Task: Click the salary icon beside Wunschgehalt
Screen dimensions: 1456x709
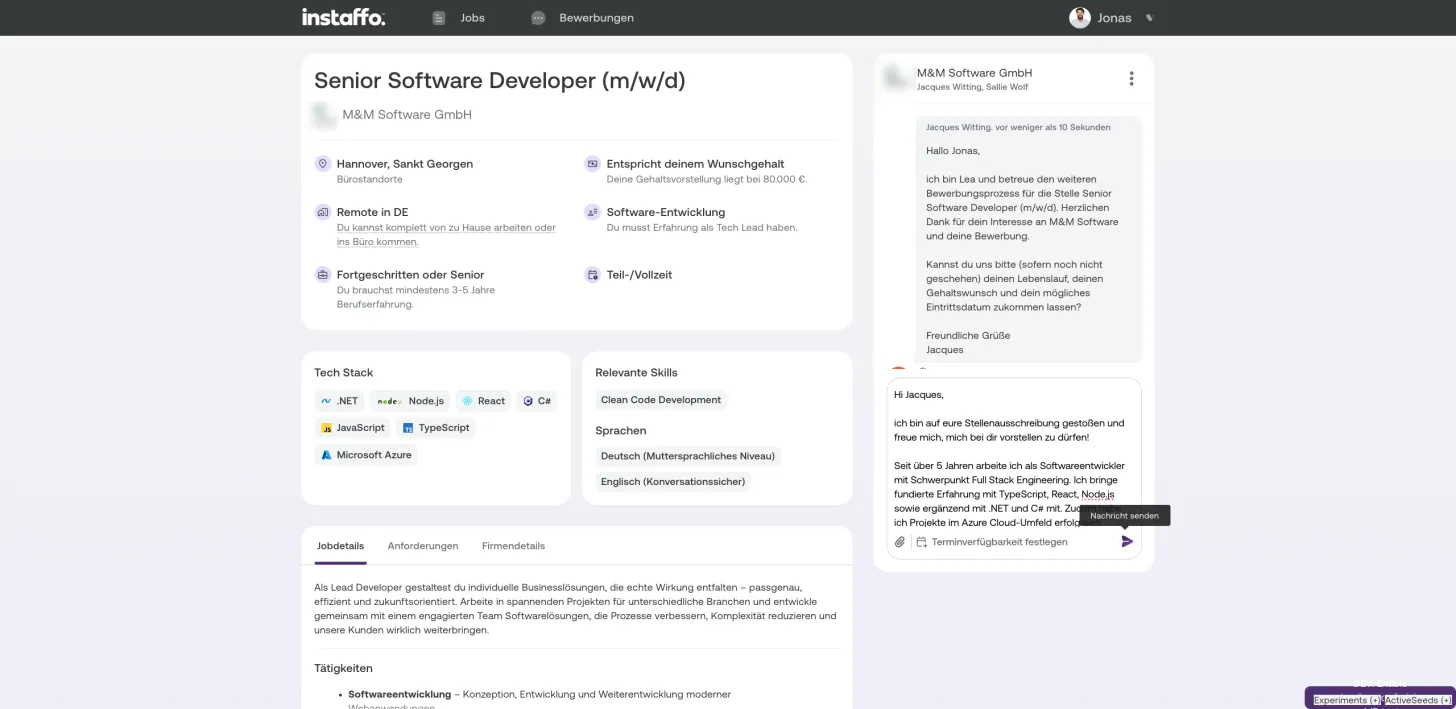Action: pos(592,164)
